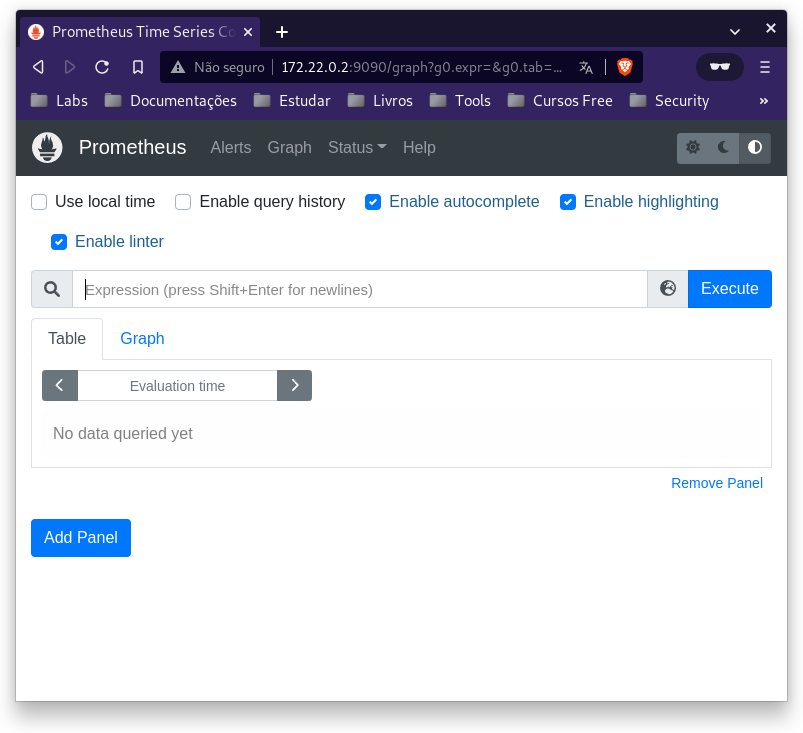Switch to dark theme moon icon

724,148
